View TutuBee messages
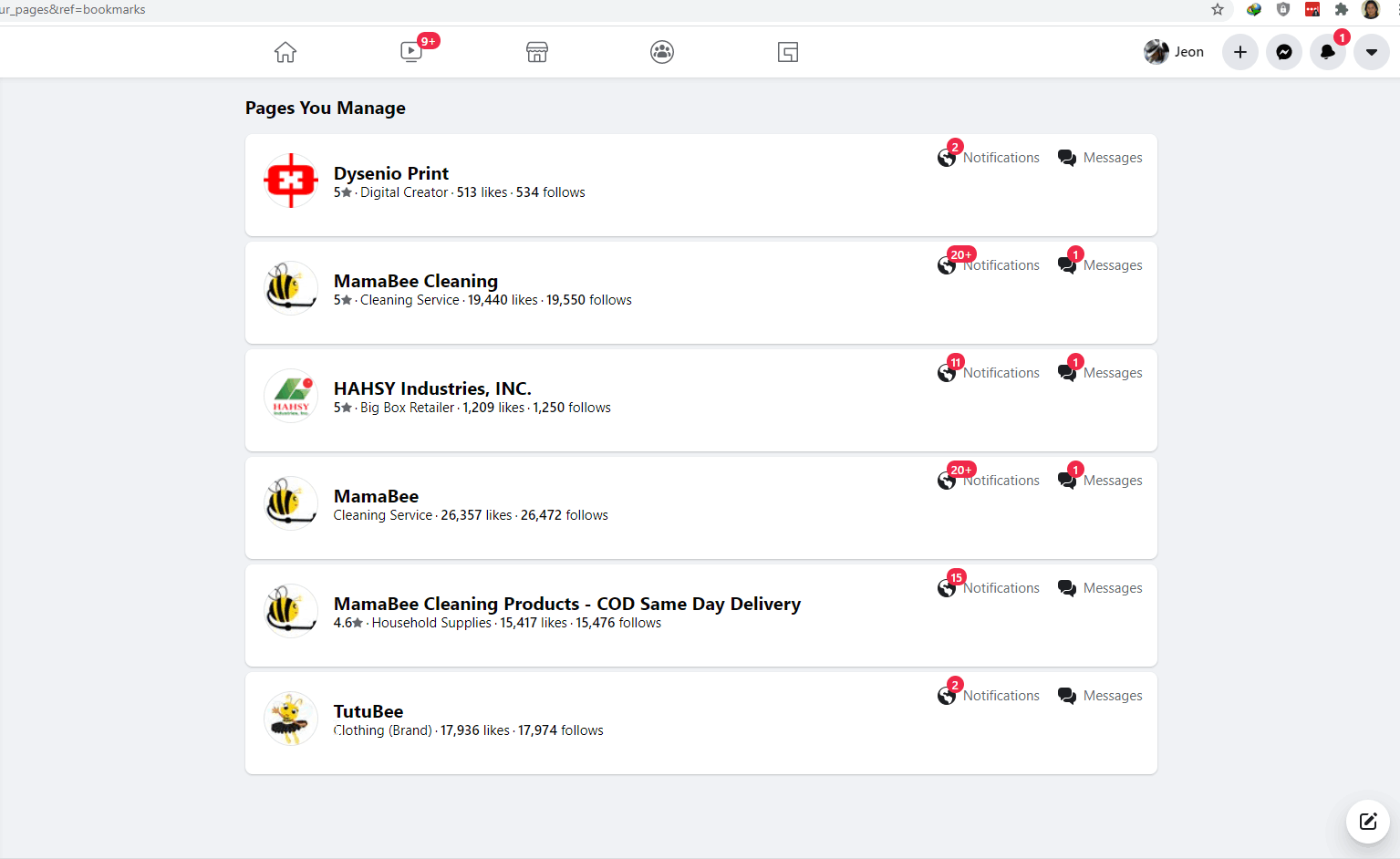The image size is (1400, 859). 1100,696
